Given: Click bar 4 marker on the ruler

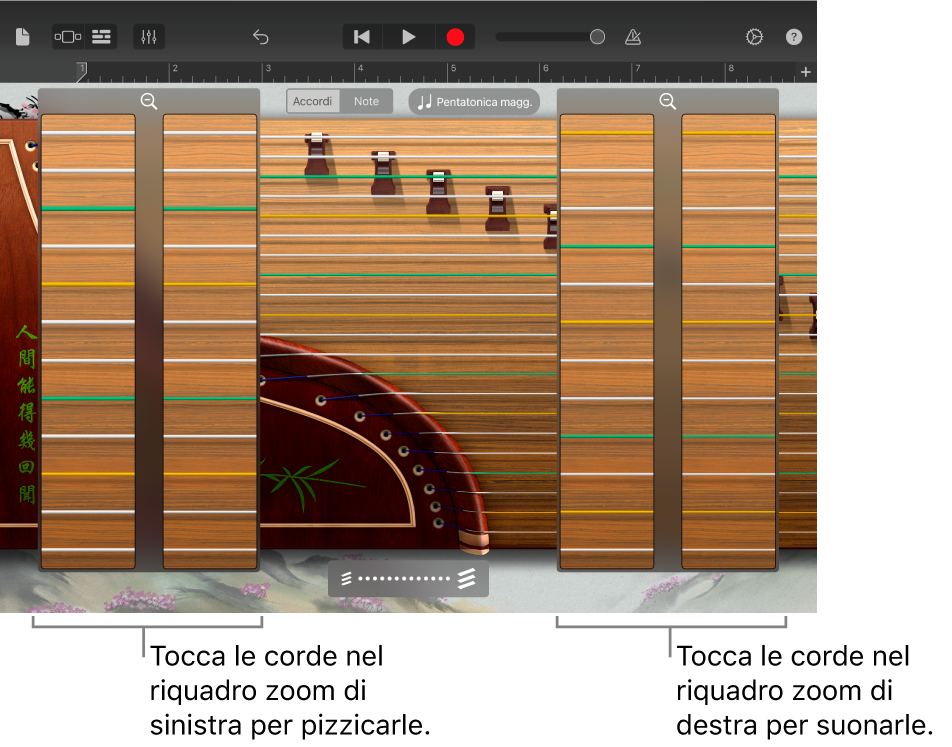Looking at the screenshot, I should point(359,70).
